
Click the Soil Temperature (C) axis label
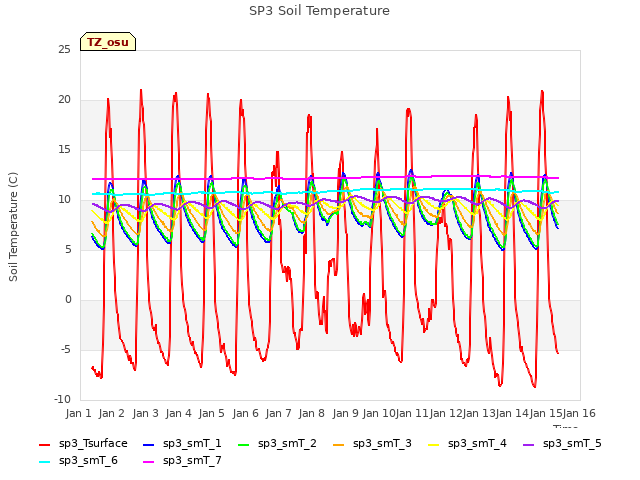13,227
